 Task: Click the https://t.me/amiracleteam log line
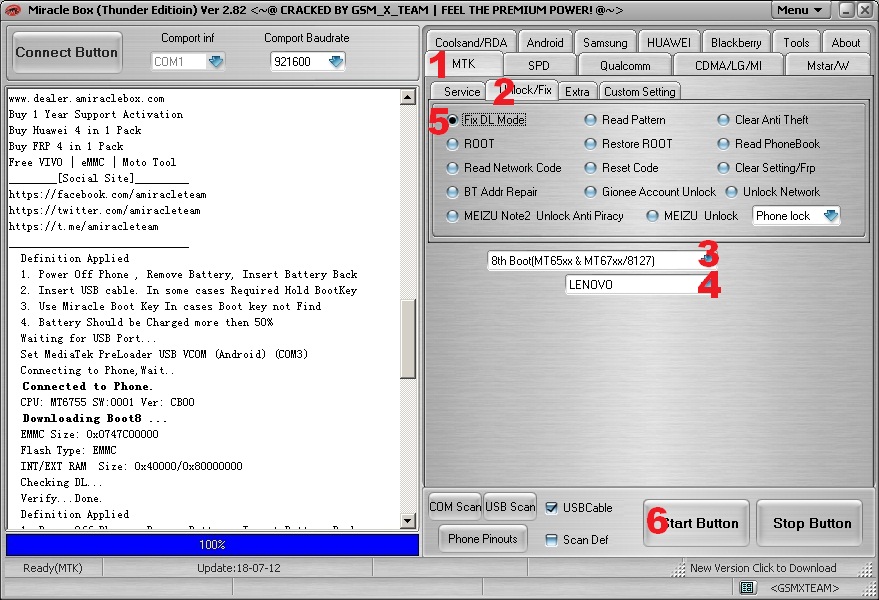pos(84,227)
